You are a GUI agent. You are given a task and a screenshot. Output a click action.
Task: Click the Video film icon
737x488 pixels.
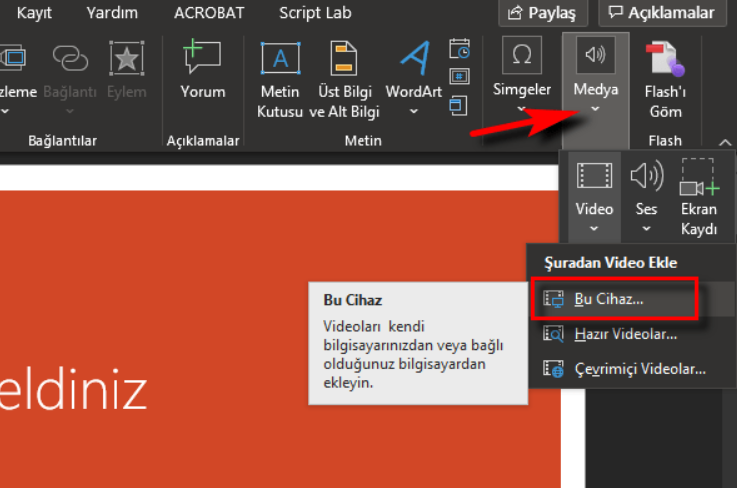(594, 176)
